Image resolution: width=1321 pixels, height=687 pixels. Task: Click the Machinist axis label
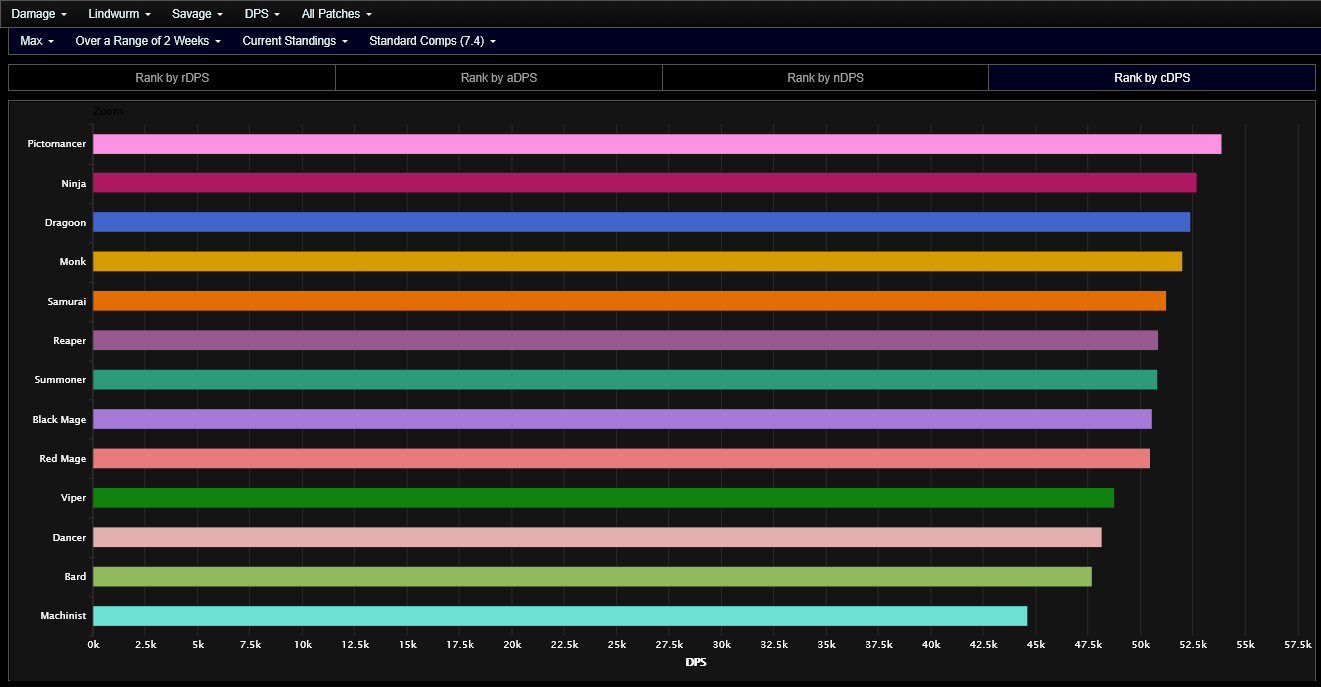(x=63, y=616)
